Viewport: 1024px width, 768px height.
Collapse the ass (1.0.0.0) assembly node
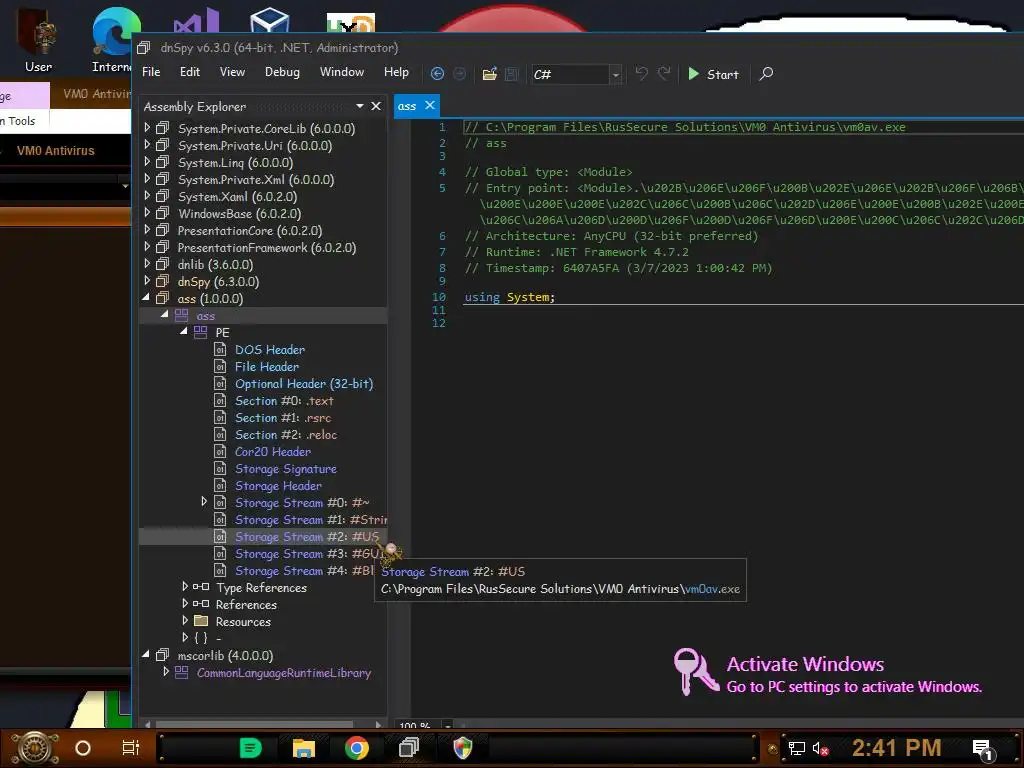pyautogui.click(x=146, y=298)
